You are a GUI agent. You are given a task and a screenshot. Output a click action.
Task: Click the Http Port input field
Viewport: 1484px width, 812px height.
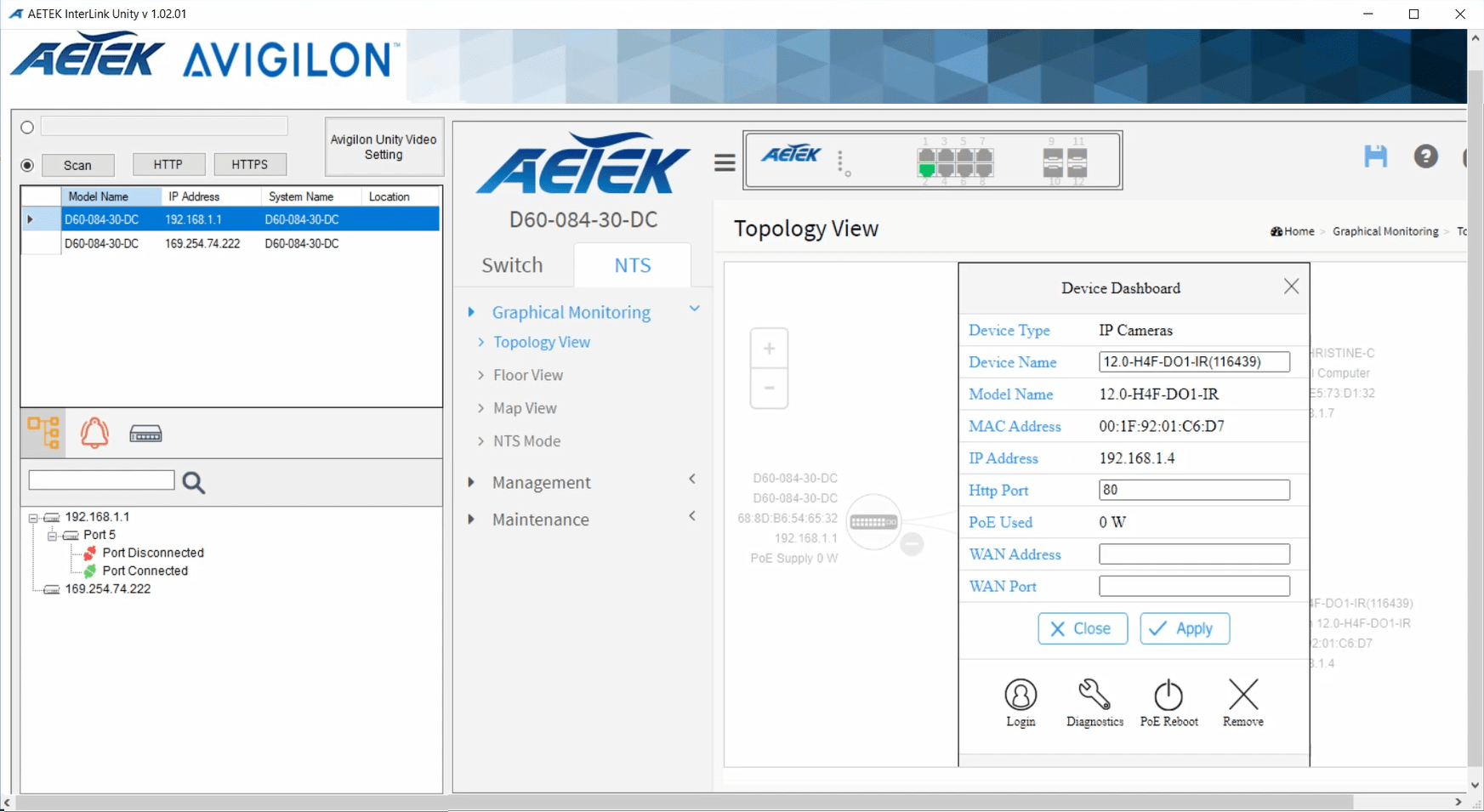[1193, 490]
